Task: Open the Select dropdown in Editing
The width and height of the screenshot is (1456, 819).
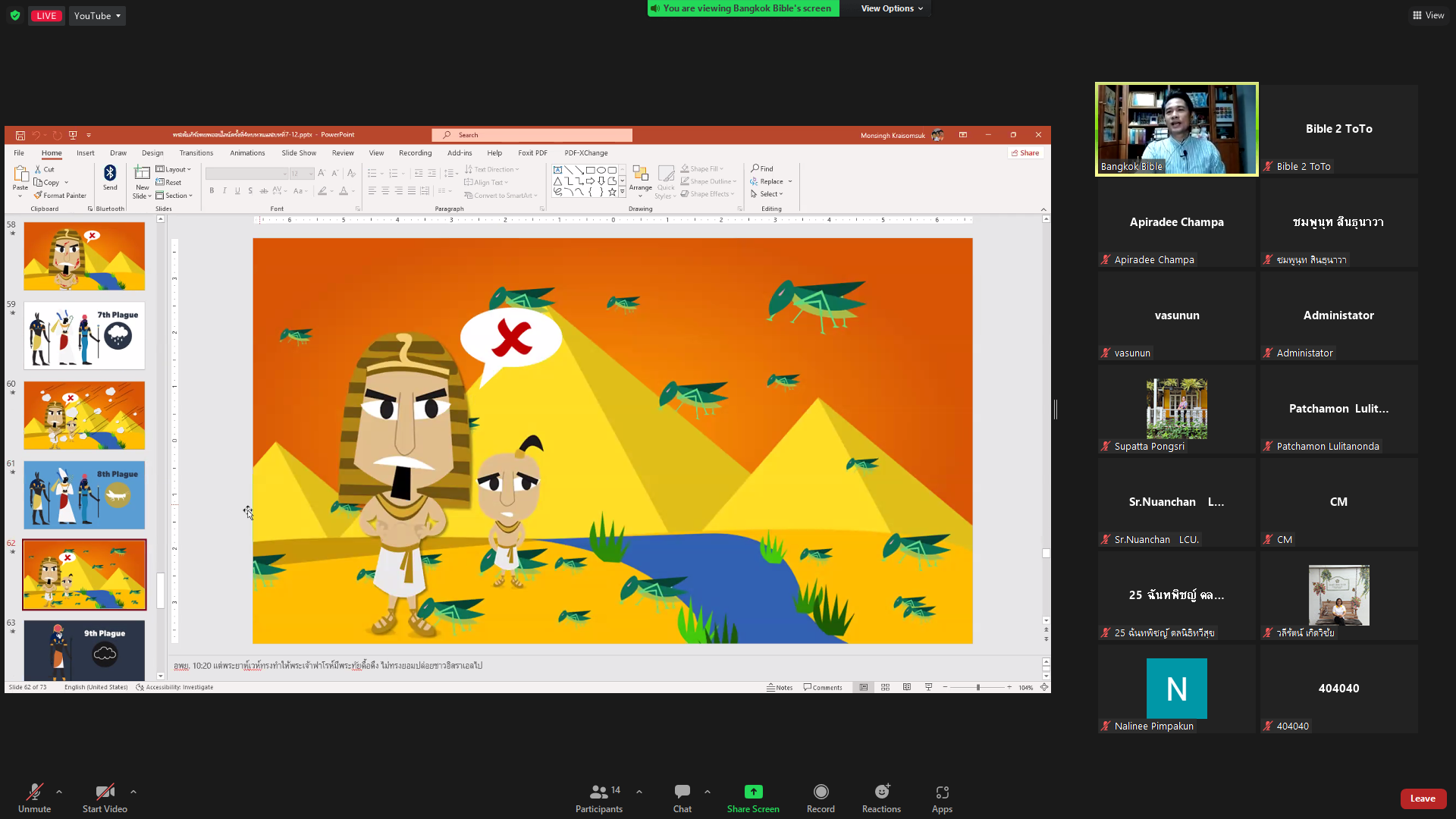Action: click(x=767, y=193)
